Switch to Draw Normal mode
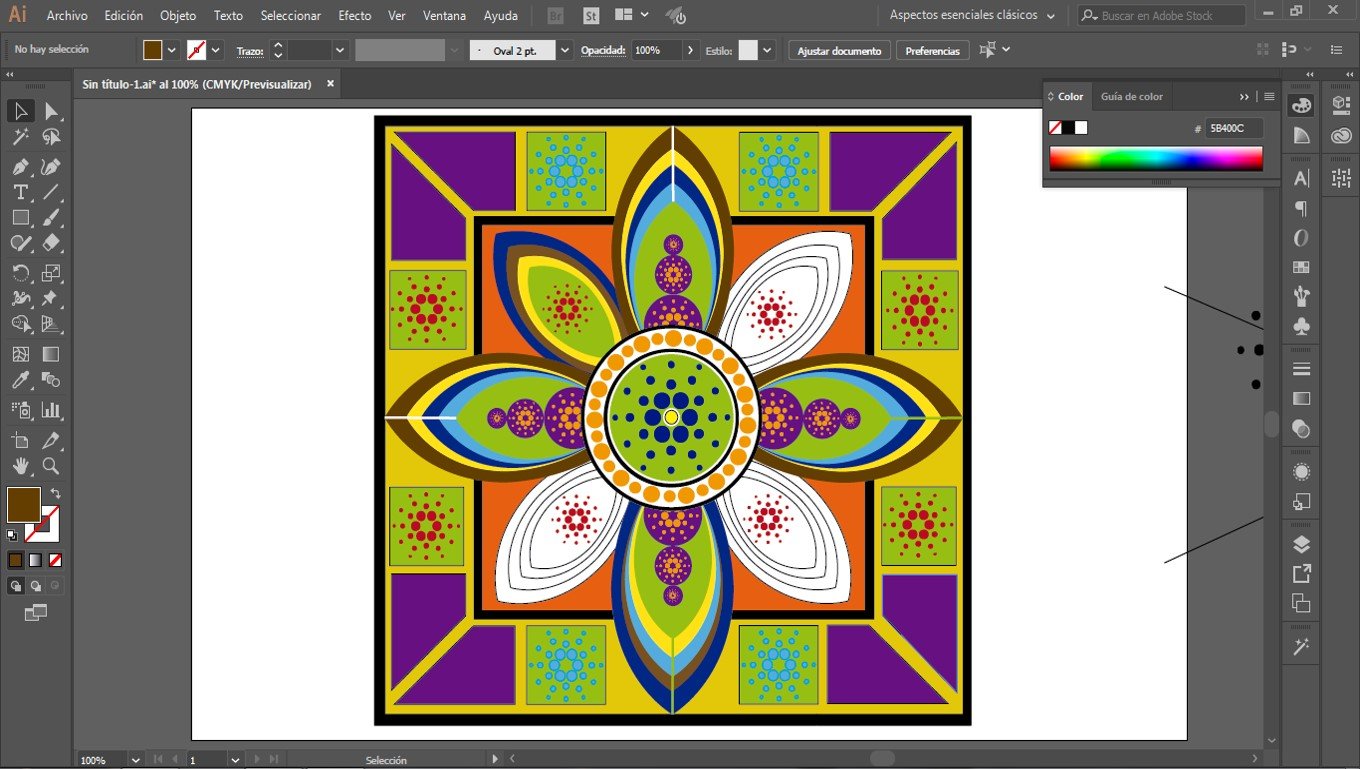Image resolution: width=1360 pixels, height=769 pixels. pos(15,586)
